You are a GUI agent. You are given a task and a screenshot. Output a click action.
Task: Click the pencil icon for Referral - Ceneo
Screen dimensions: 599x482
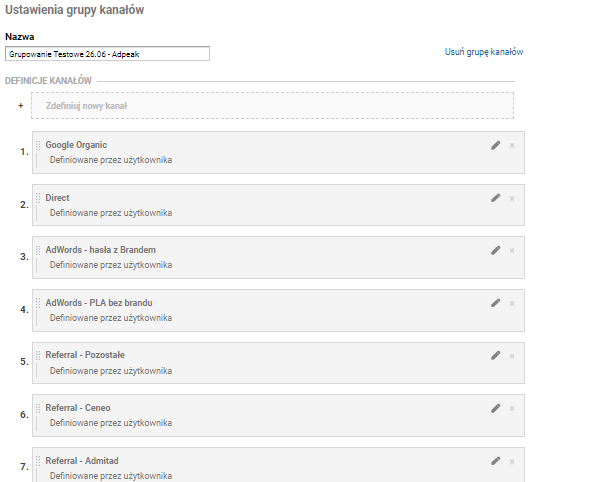click(x=495, y=408)
